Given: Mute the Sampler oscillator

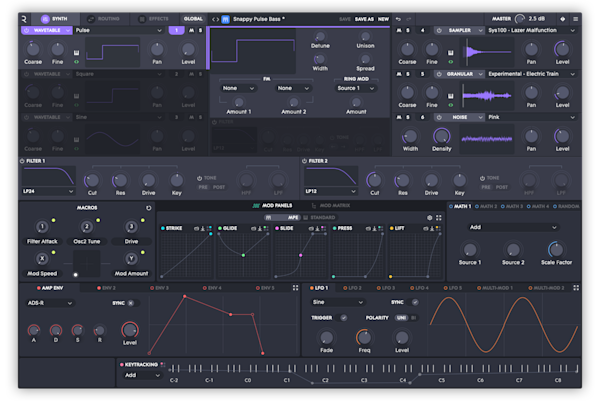Looking at the screenshot, I should (398, 31).
